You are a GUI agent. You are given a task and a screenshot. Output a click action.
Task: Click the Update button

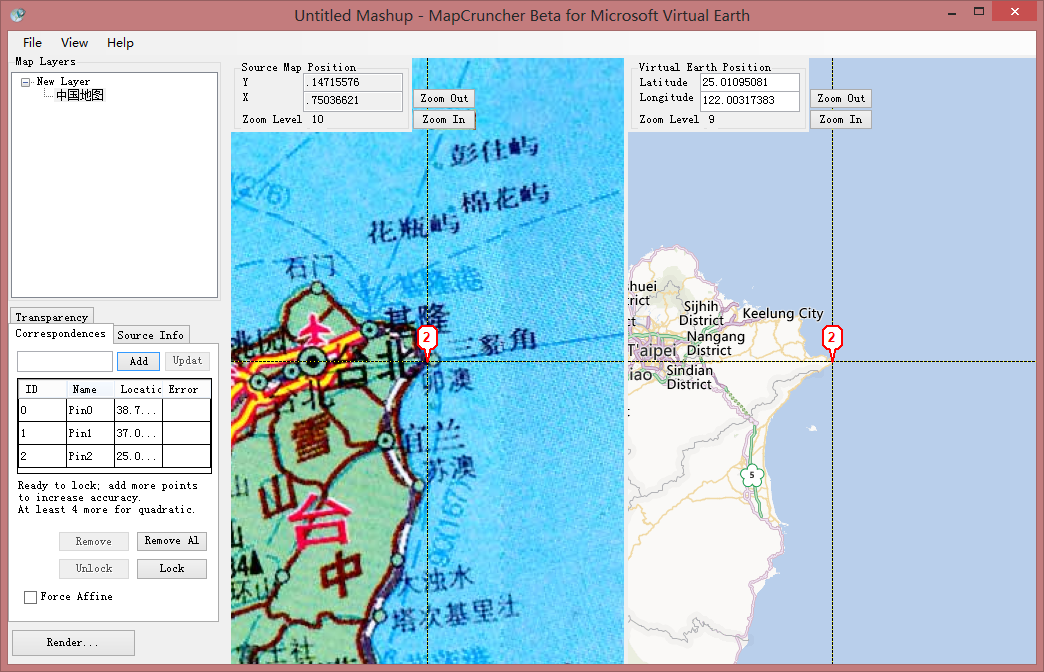point(187,361)
